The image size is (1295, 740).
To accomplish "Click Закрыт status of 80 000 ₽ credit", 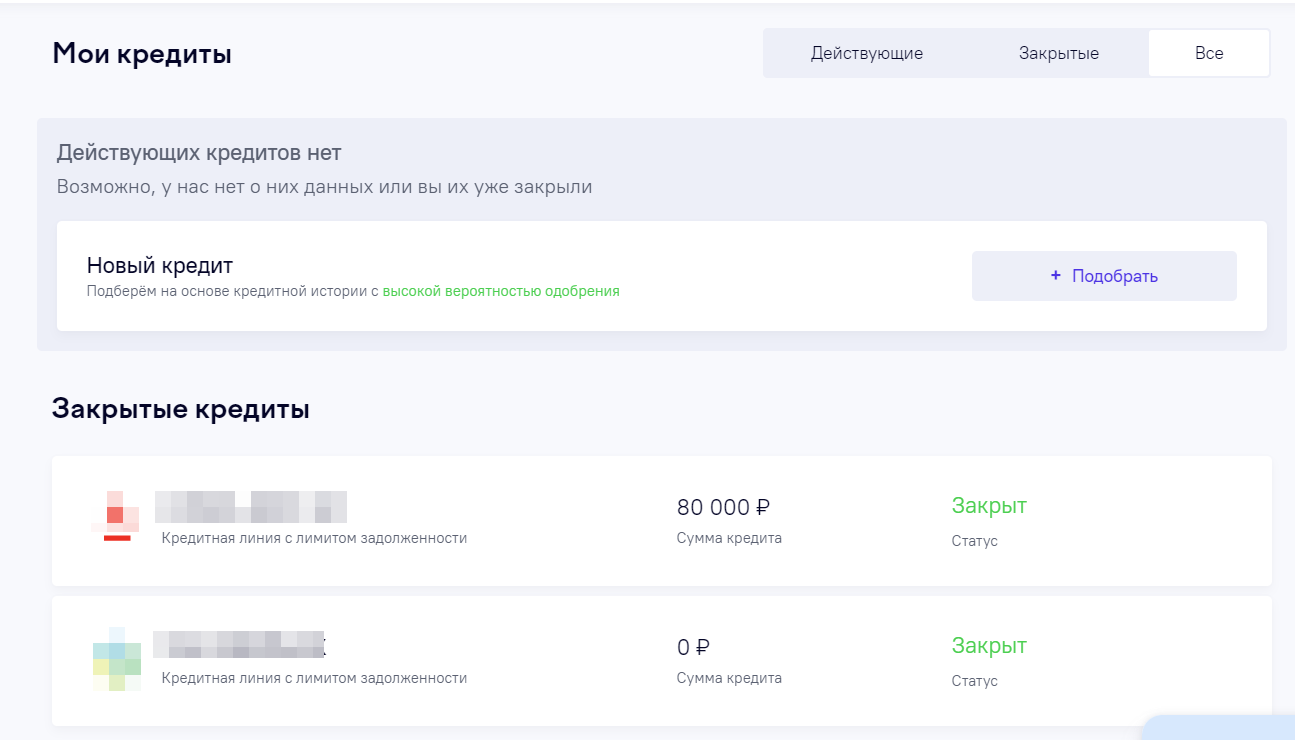I will click(989, 506).
